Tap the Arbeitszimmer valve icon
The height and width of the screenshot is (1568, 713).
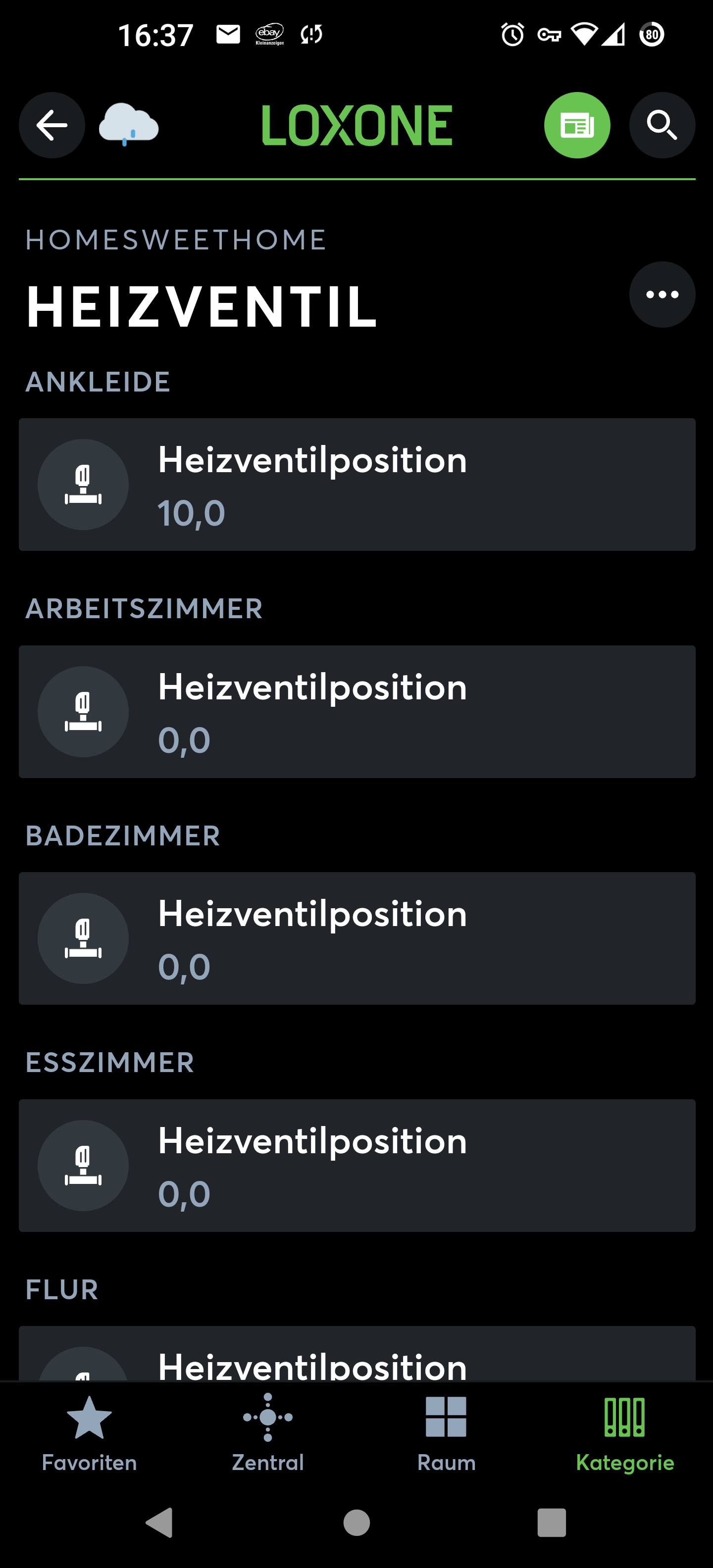(x=83, y=712)
